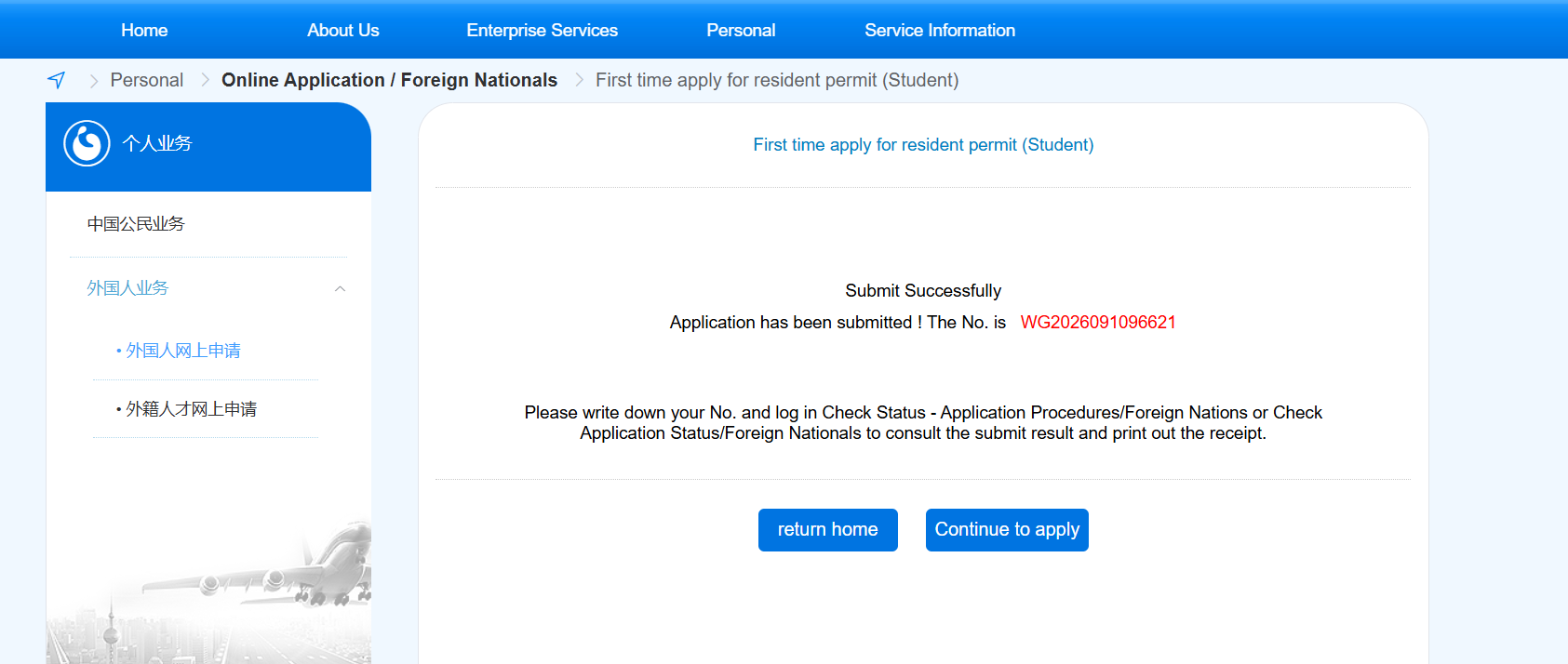Select 外国人业务 sidebar category

(x=127, y=288)
